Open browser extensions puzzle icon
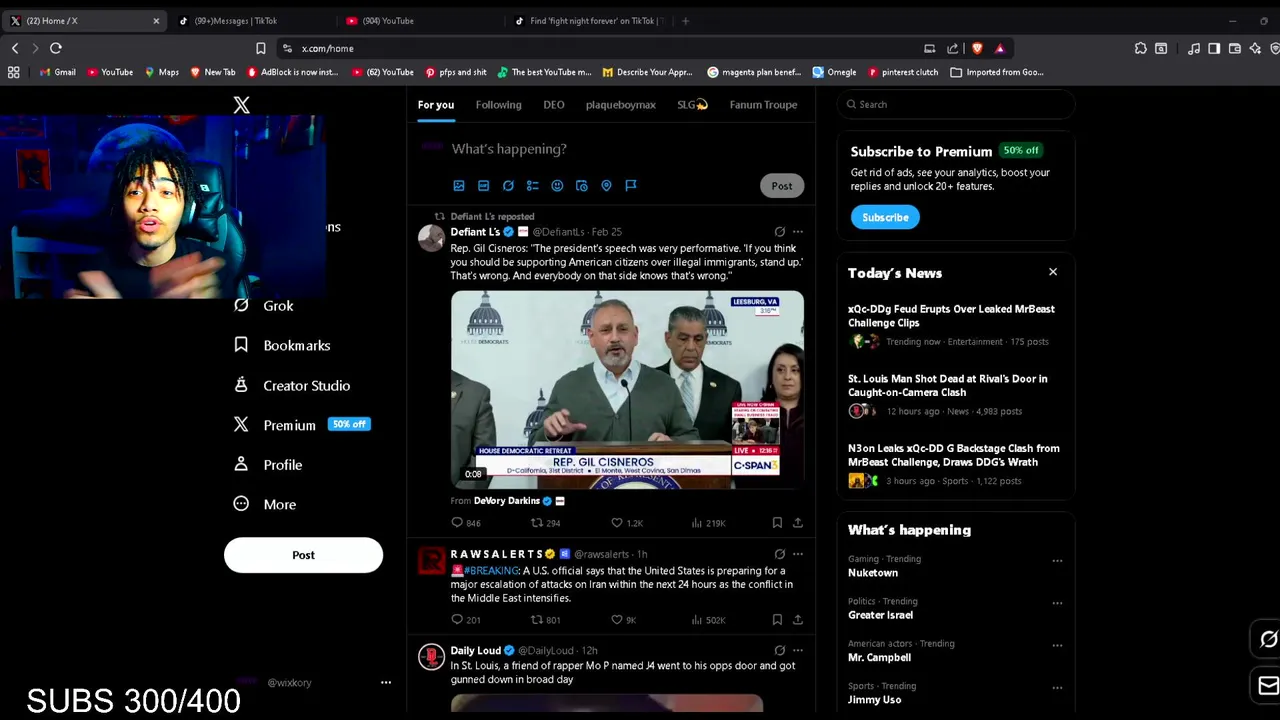1280x720 pixels. point(1141,48)
